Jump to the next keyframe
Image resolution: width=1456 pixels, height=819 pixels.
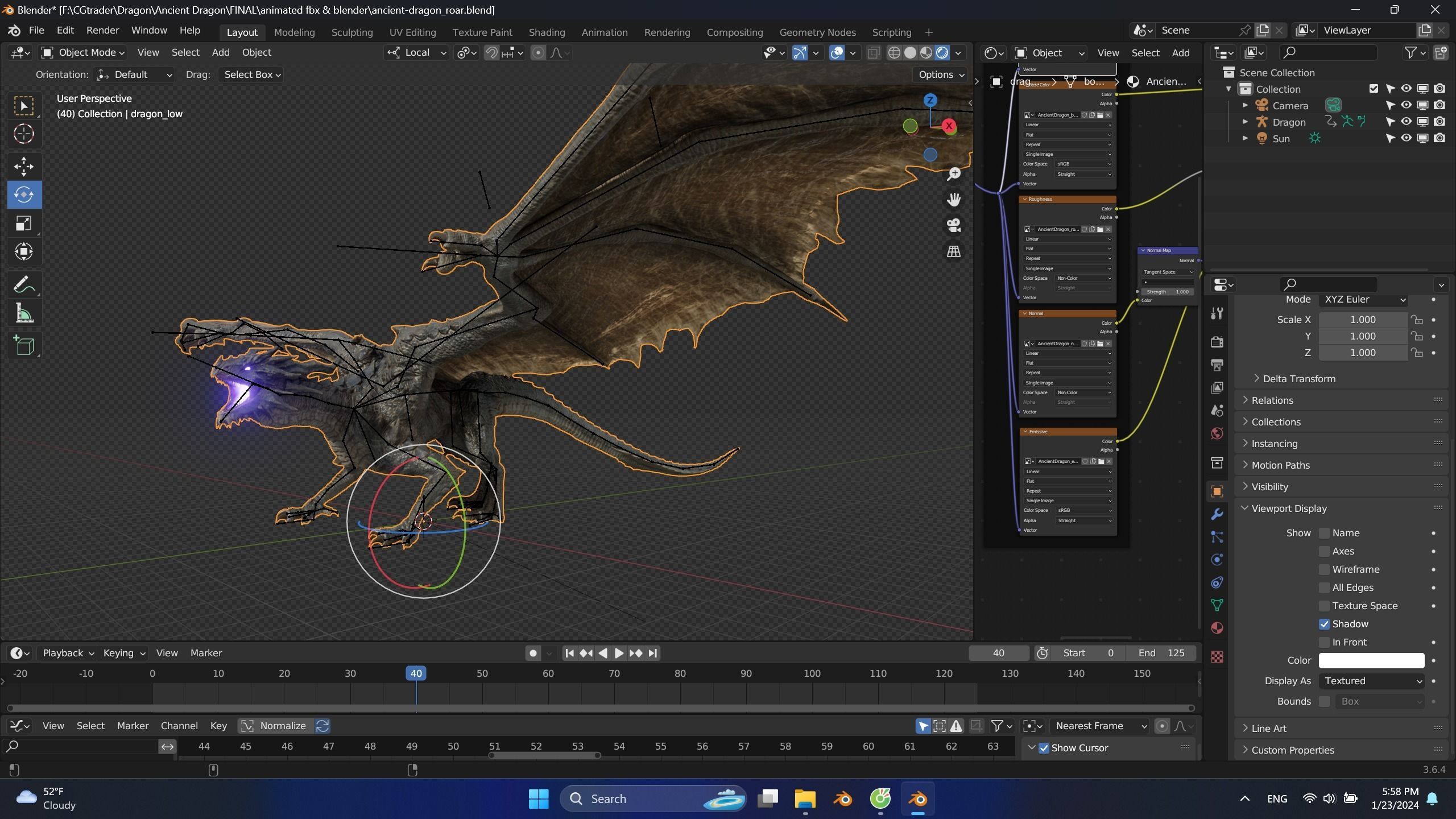[636, 653]
